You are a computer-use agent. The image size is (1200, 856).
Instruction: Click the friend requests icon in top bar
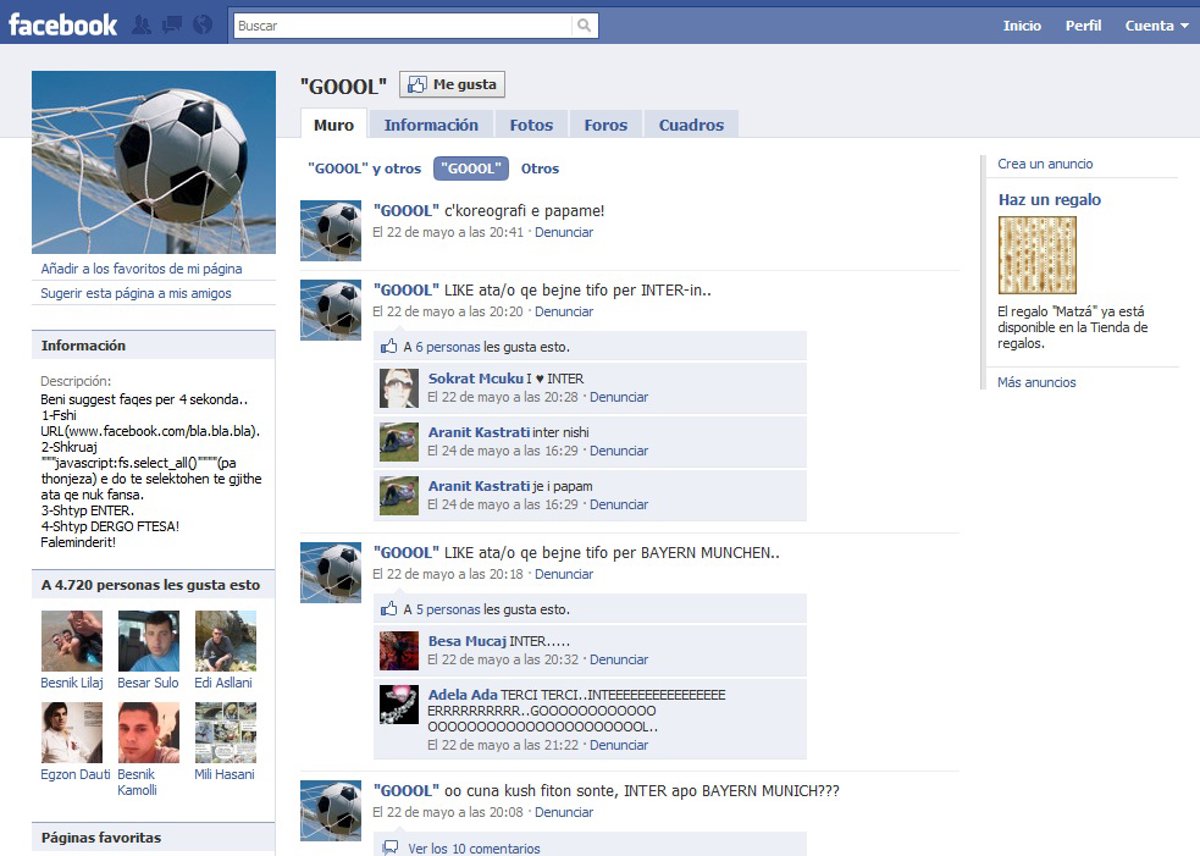tap(142, 25)
